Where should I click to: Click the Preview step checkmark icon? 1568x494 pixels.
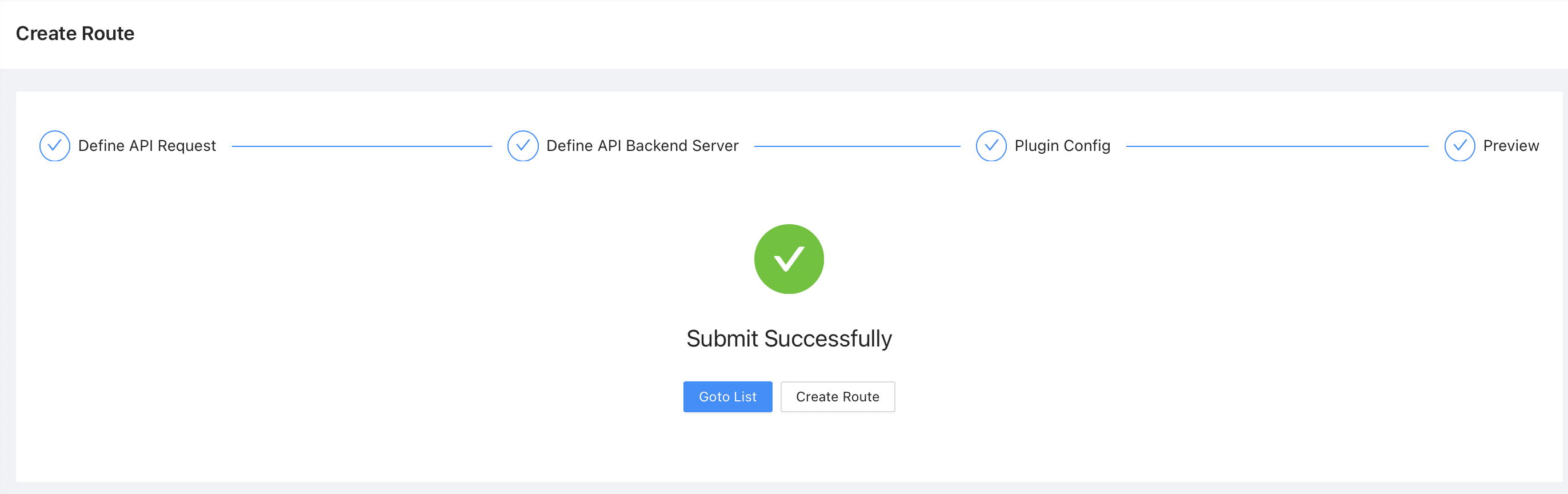pyautogui.click(x=1459, y=146)
